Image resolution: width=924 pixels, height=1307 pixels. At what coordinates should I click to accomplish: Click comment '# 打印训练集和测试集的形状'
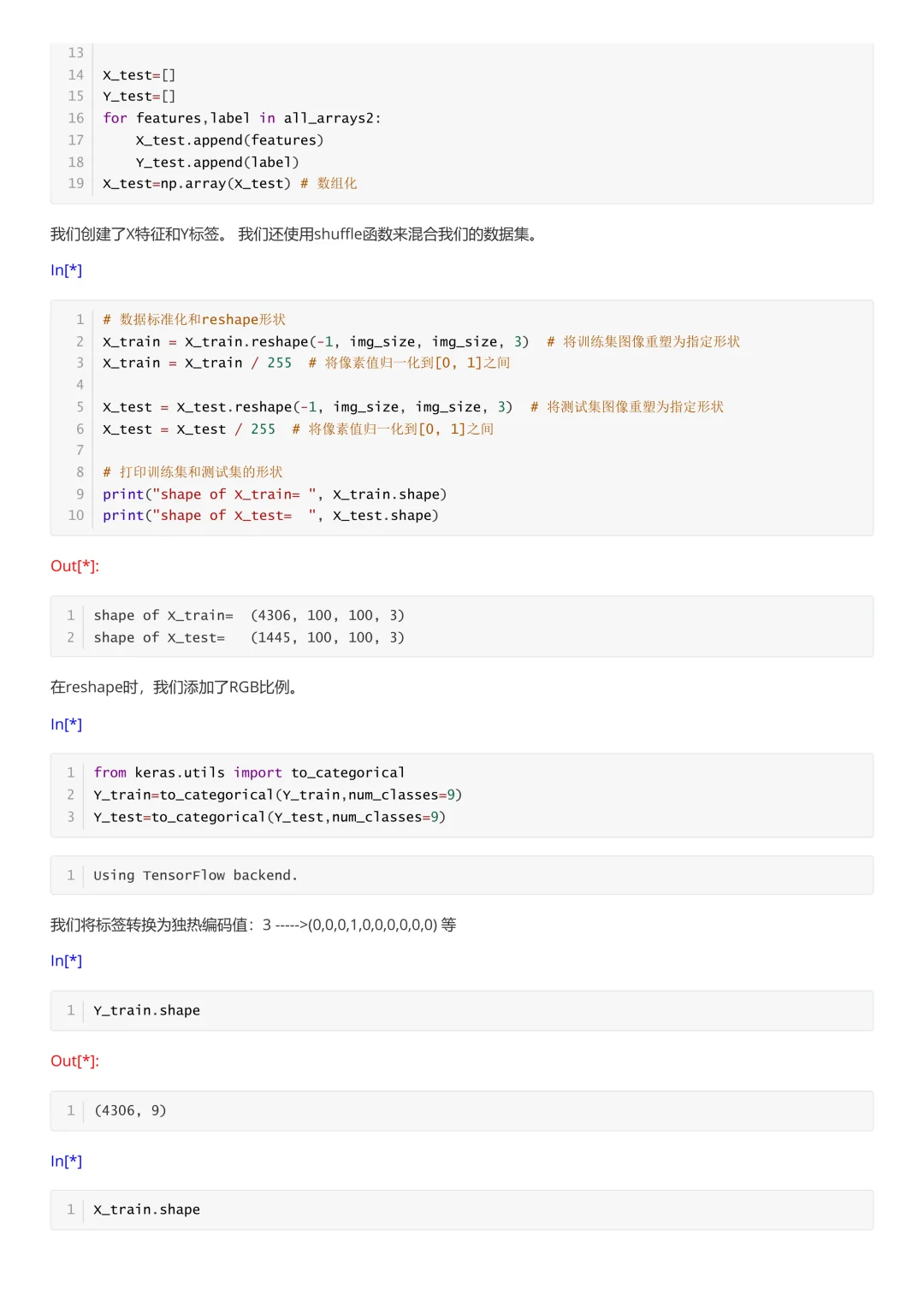pos(192,472)
